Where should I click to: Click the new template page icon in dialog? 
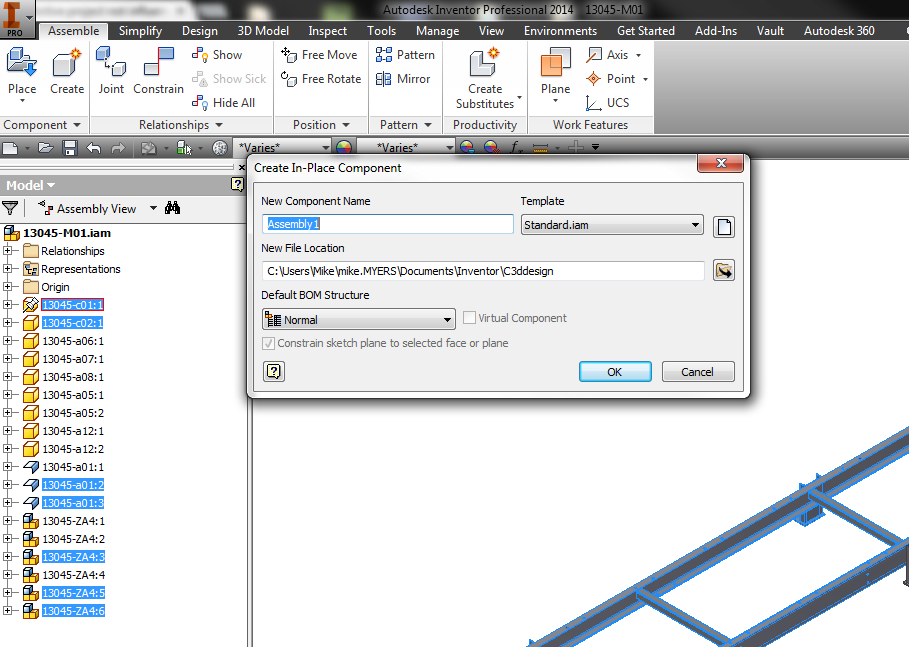point(723,226)
